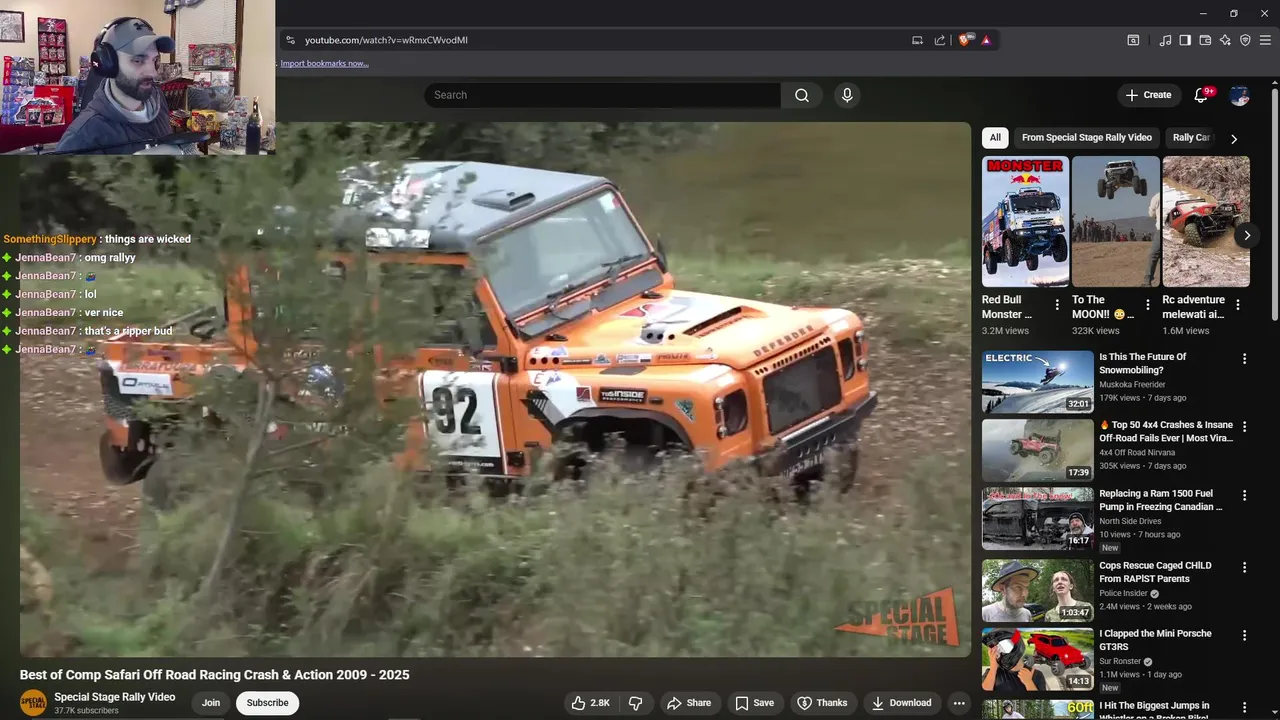The width and height of the screenshot is (1280, 720).
Task: Open I Clapped the Mini Porsche video
Action: click(x=1038, y=658)
